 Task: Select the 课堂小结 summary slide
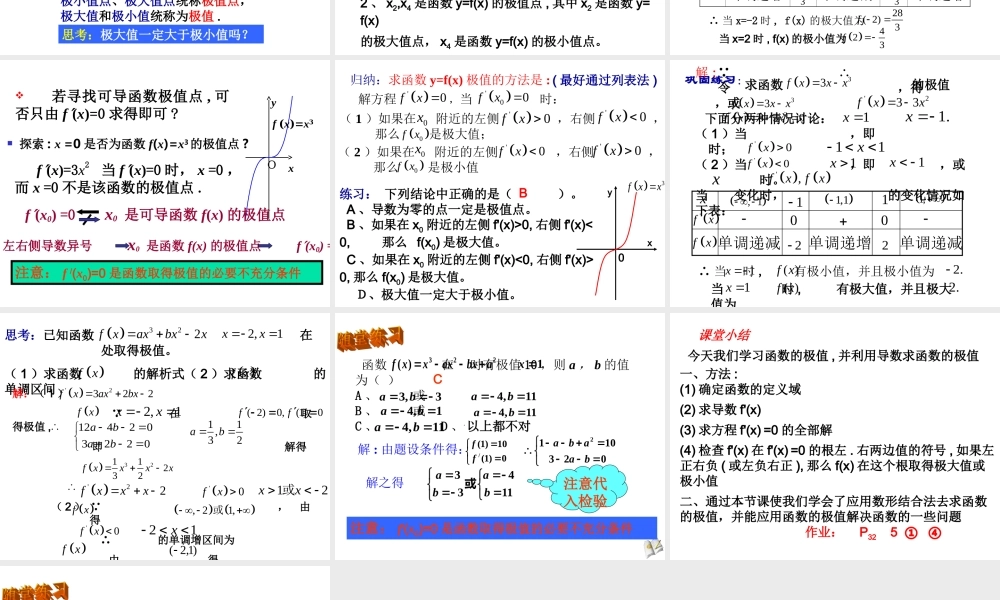point(834,435)
